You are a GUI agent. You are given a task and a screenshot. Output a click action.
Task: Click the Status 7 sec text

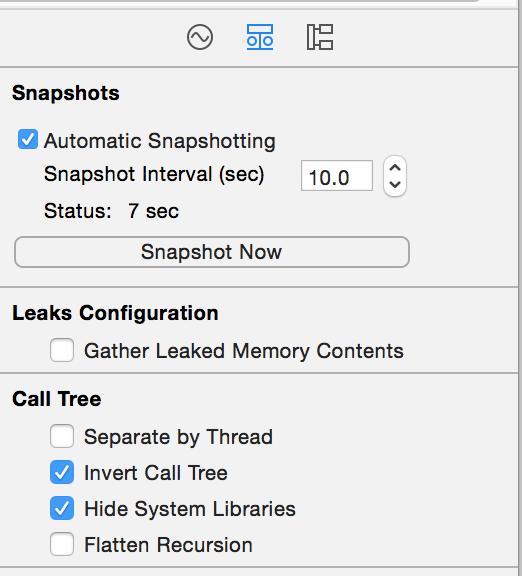[111, 211]
